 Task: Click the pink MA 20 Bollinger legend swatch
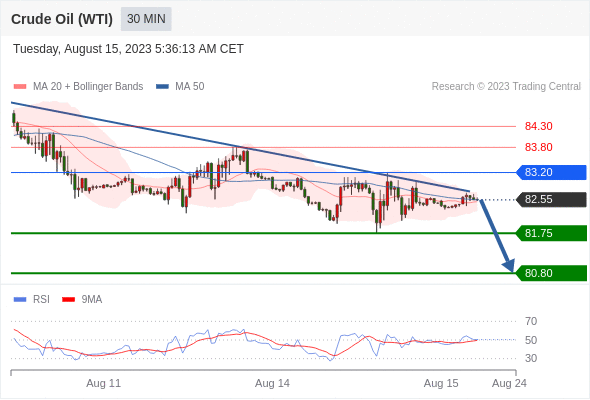pyautogui.click(x=20, y=87)
